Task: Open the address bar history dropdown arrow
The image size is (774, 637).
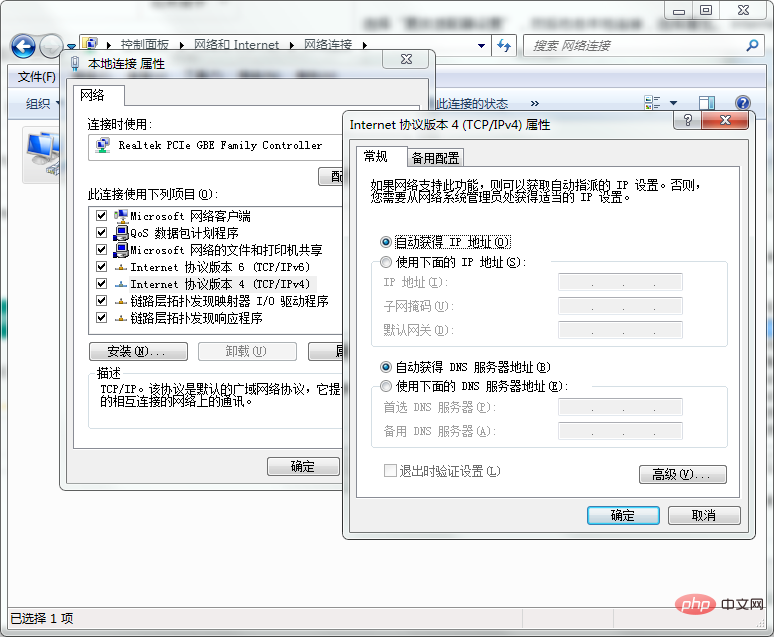Action: pyautogui.click(x=481, y=46)
